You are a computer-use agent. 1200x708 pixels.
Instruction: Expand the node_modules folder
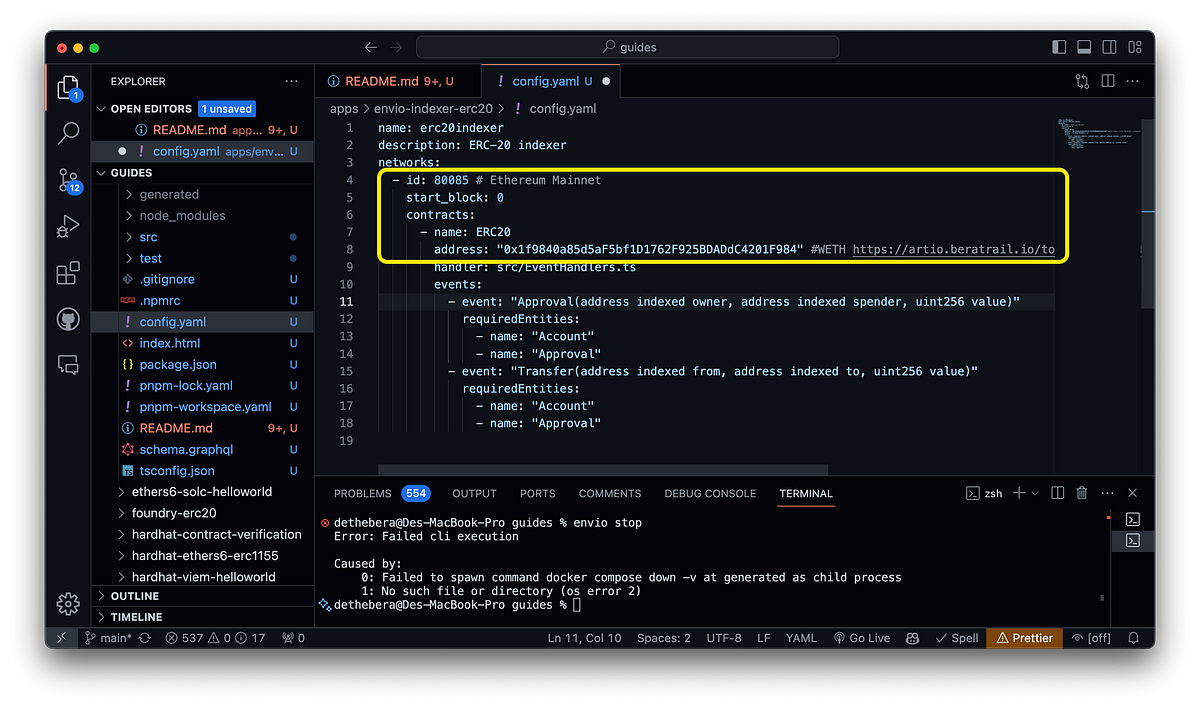pyautogui.click(x=182, y=216)
